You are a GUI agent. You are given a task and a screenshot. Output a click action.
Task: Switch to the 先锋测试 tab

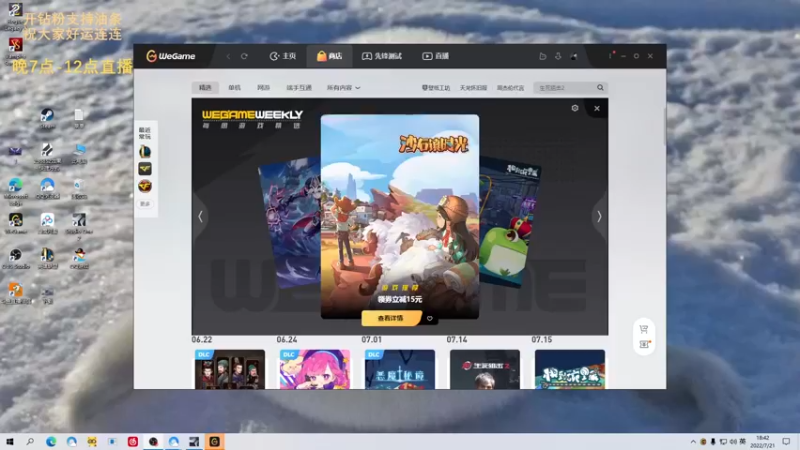[382, 56]
